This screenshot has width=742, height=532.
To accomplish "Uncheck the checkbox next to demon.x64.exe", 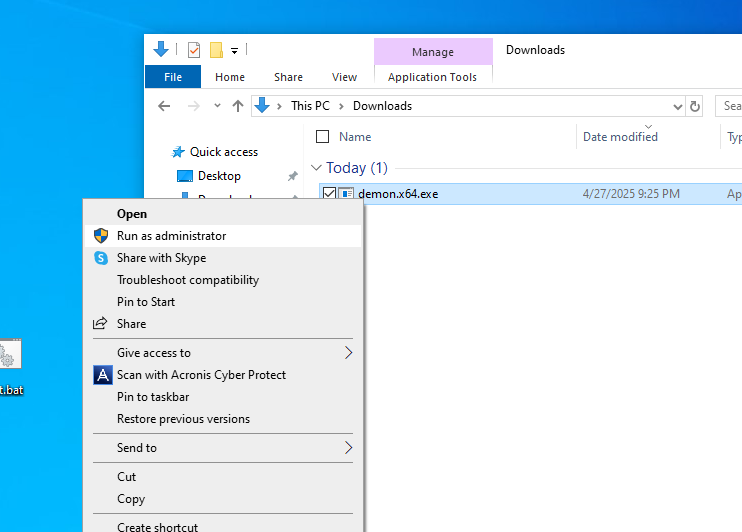I will coord(329,194).
